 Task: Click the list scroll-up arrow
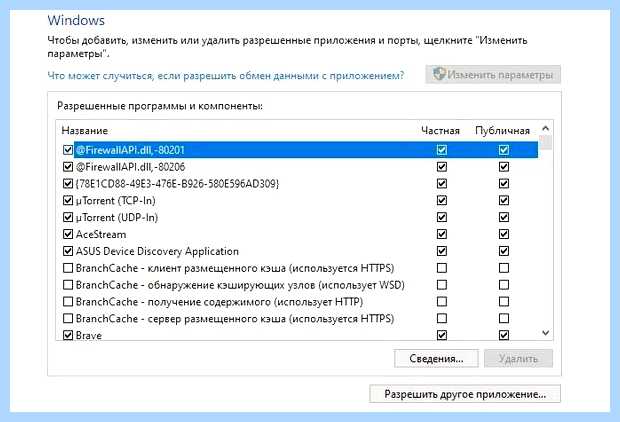(x=546, y=129)
